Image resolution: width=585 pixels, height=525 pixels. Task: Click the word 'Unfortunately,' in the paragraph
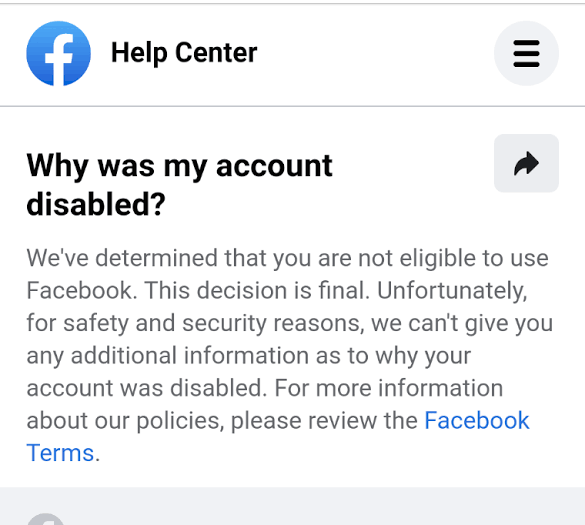coord(452,291)
